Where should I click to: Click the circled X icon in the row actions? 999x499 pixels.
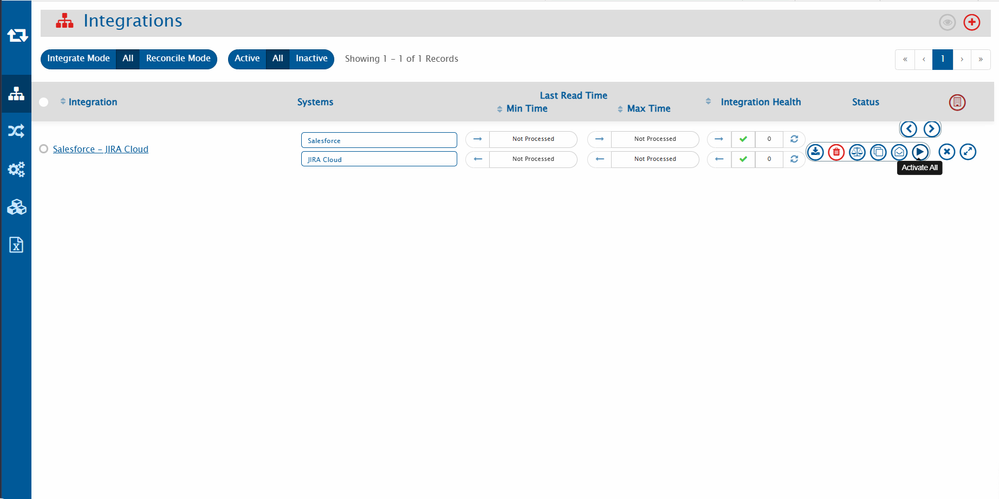[947, 152]
